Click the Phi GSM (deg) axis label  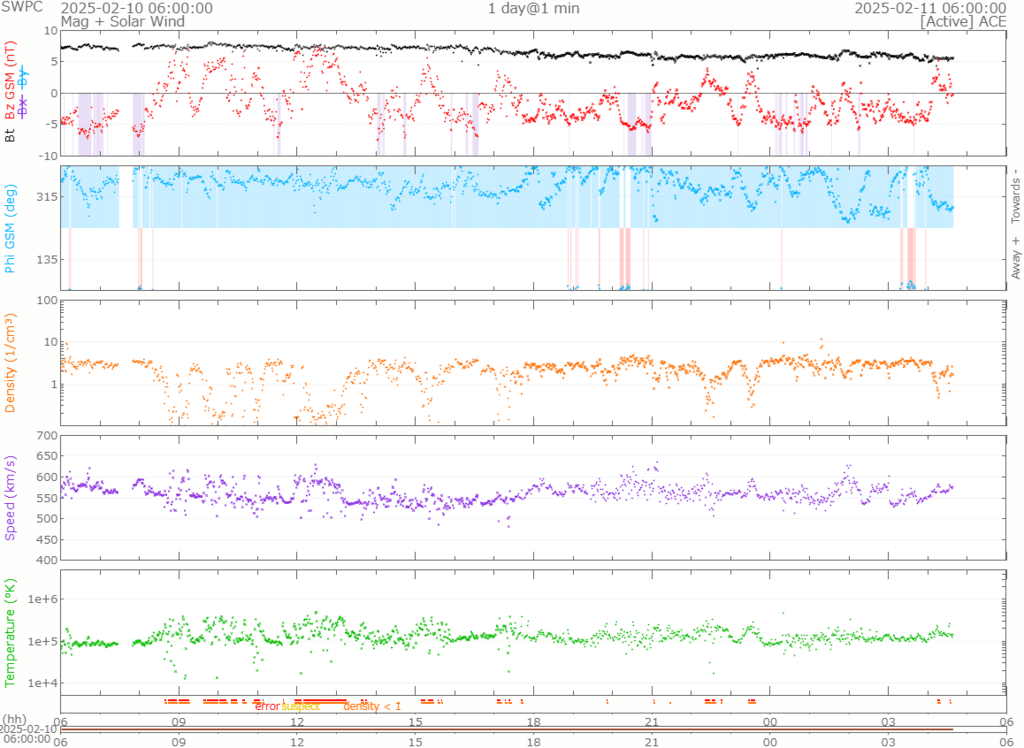tap(10, 227)
